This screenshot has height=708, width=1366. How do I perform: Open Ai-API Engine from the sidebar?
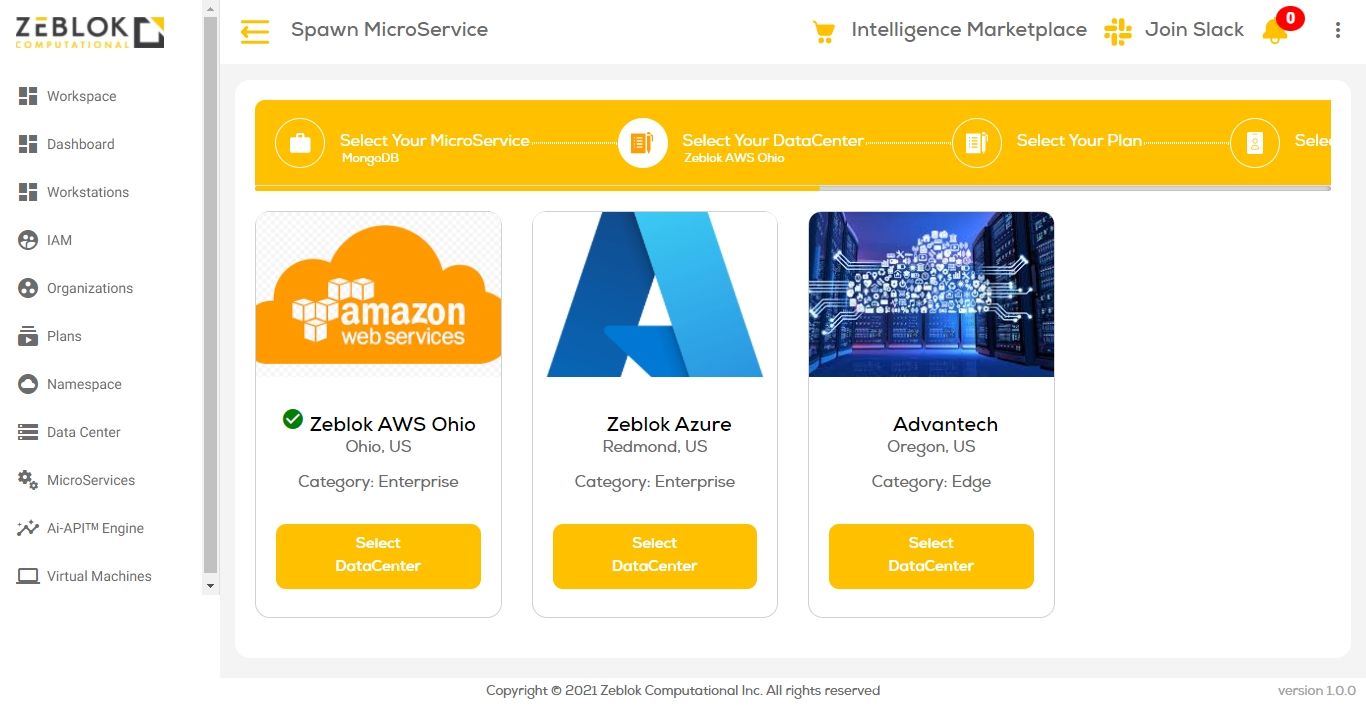tap(95, 528)
